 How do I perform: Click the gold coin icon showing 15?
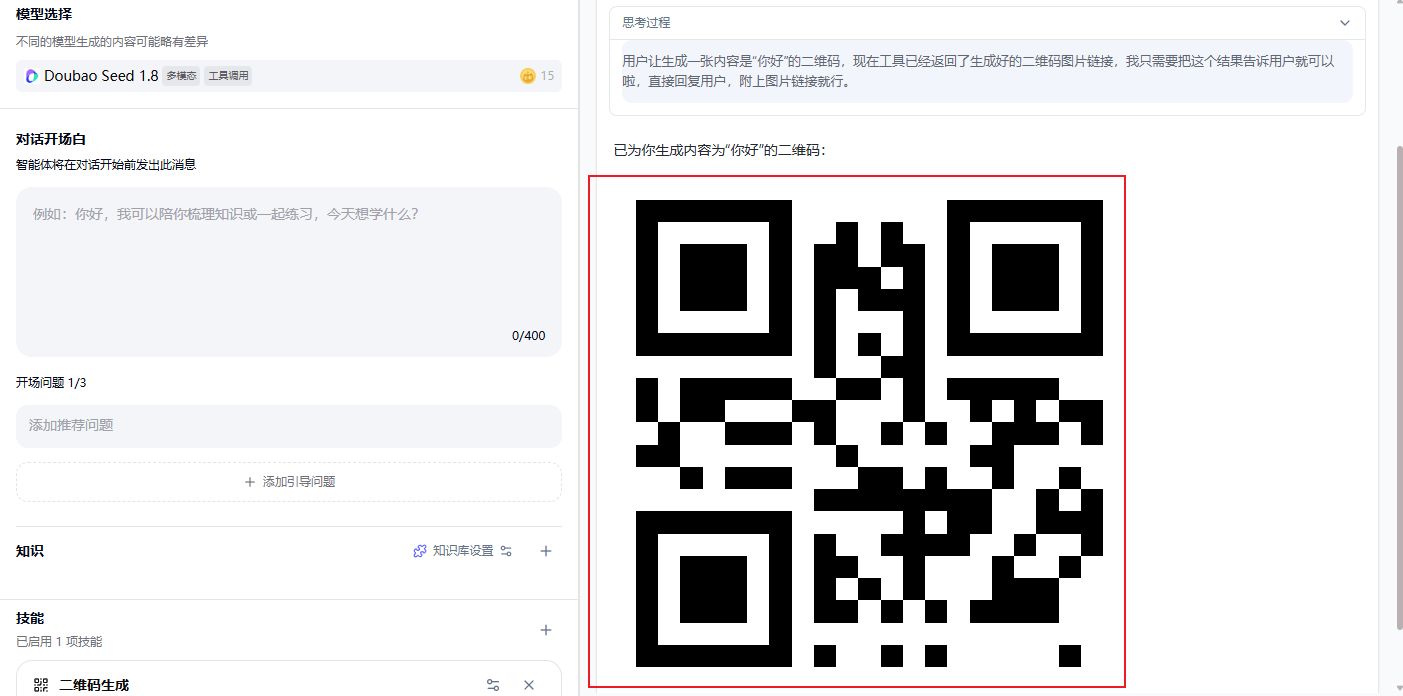coord(528,76)
